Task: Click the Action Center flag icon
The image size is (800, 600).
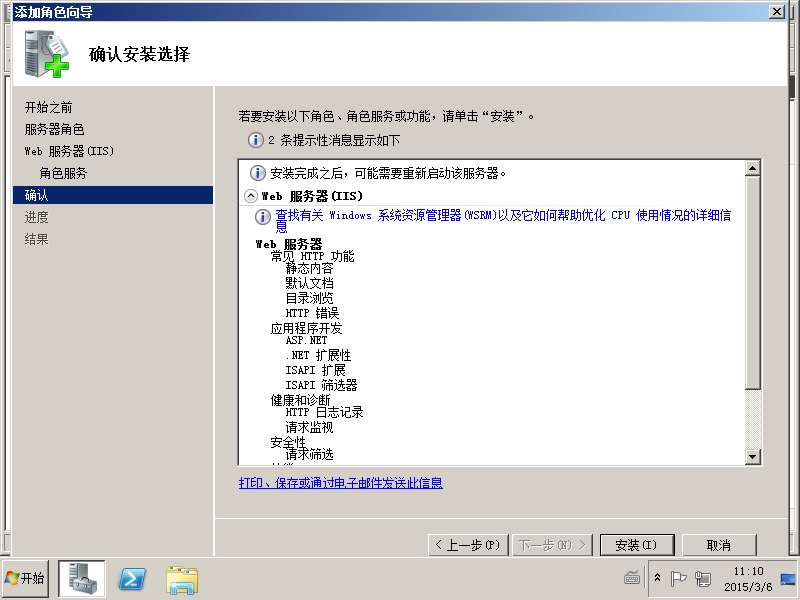Action: 678,578
